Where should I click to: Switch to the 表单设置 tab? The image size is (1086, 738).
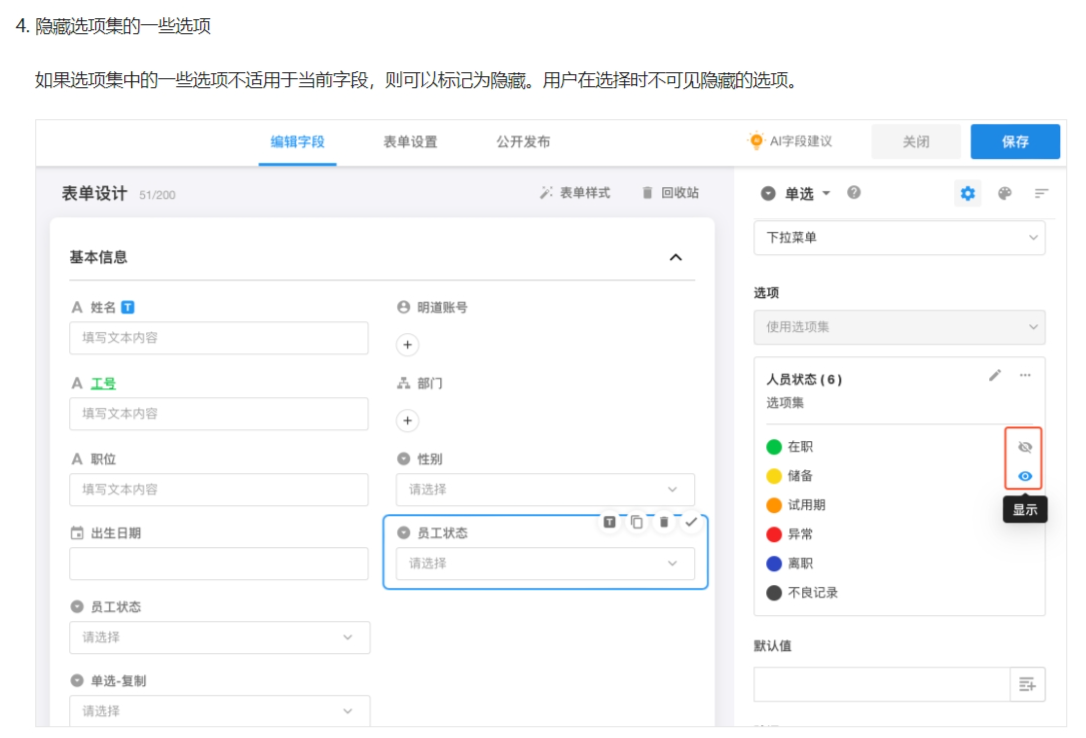410,142
